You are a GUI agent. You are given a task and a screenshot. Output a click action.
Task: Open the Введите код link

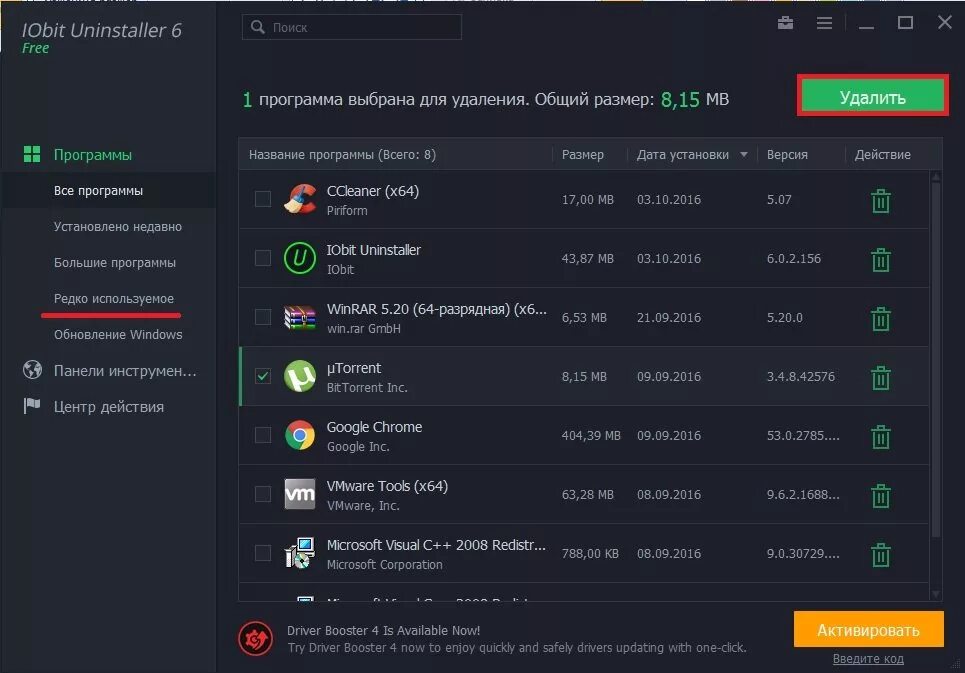(868, 658)
